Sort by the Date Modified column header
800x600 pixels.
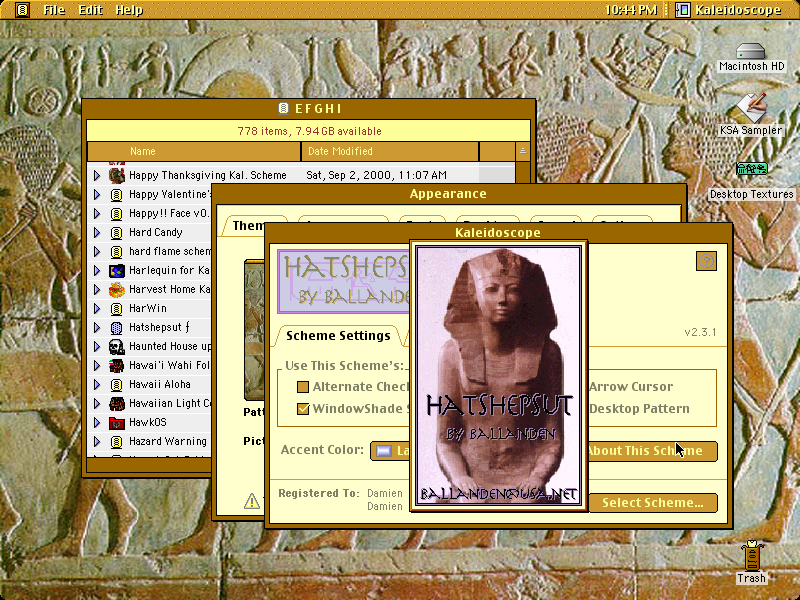click(390, 152)
